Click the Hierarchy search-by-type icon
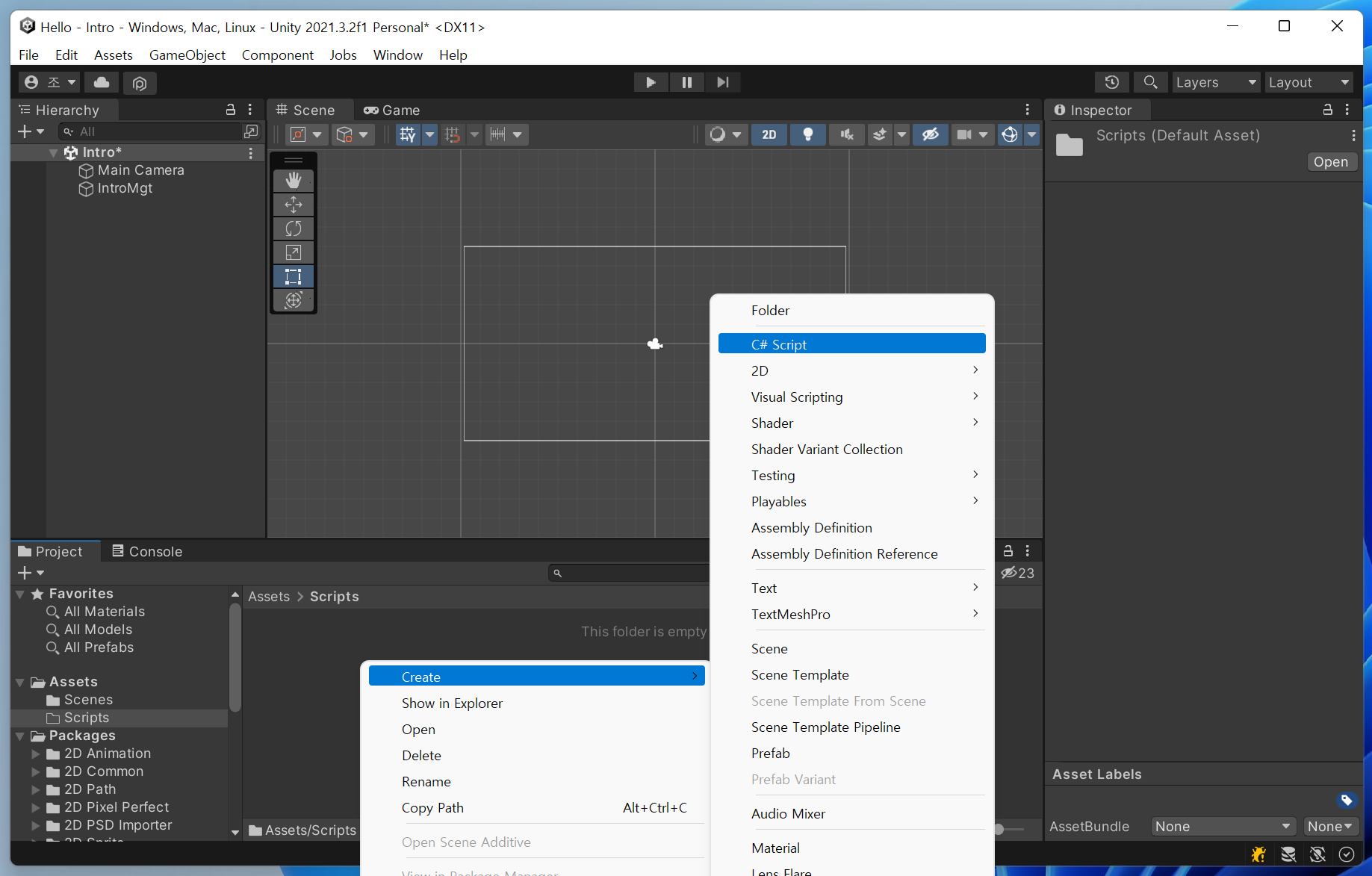The height and width of the screenshot is (876, 1372). 251,131
